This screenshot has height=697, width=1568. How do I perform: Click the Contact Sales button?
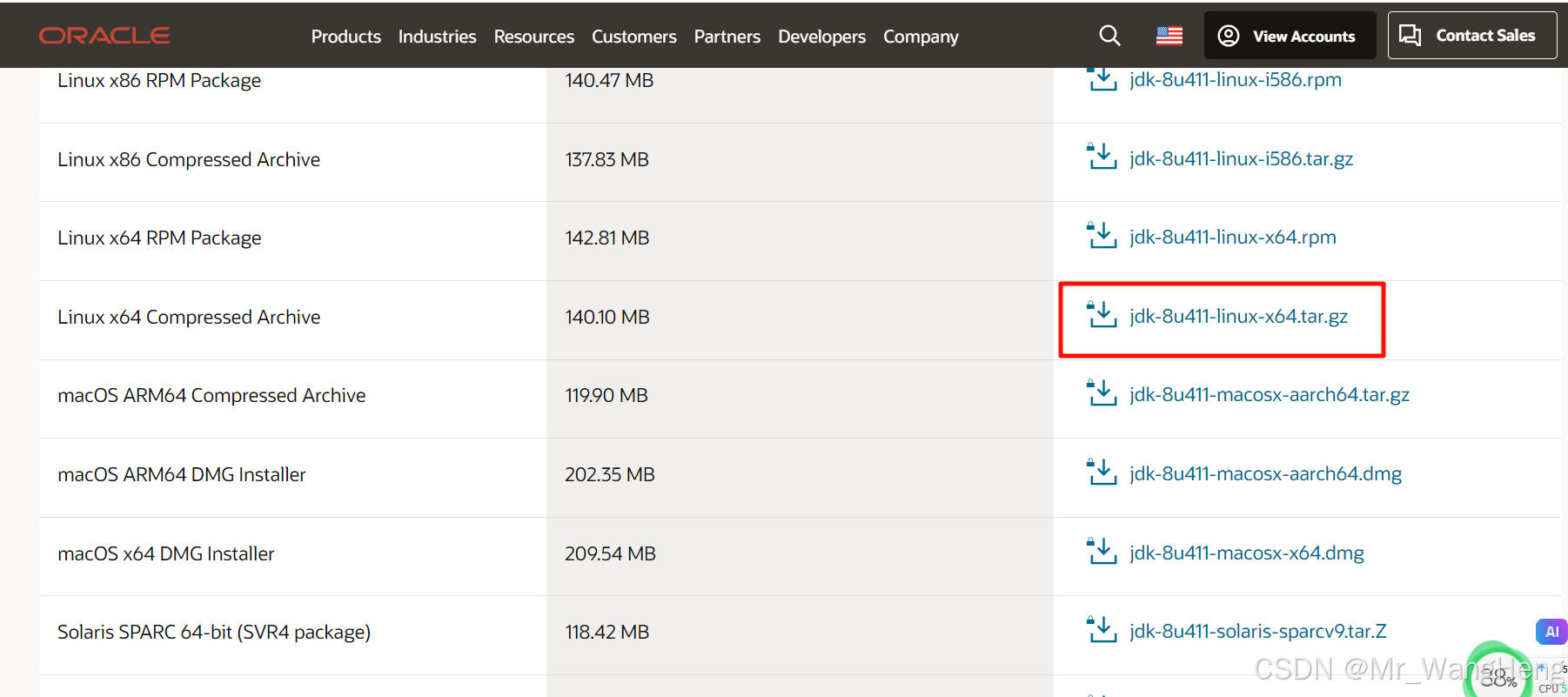[1472, 36]
